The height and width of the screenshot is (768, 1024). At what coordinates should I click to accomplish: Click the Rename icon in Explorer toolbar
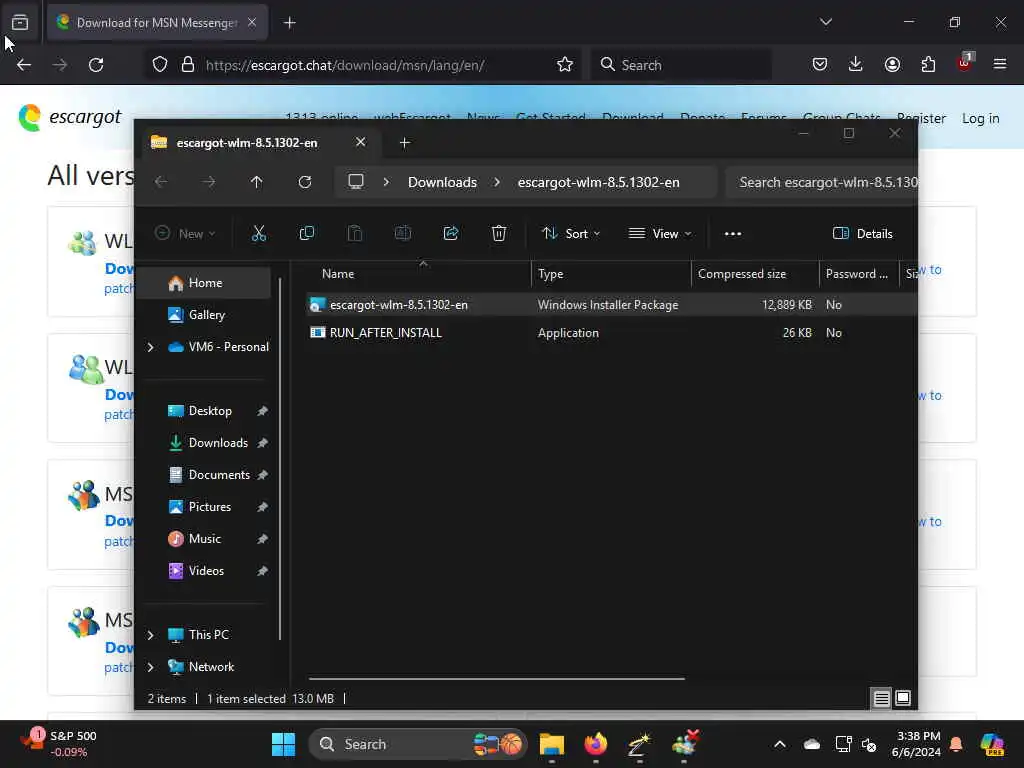pyautogui.click(x=403, y=233)
